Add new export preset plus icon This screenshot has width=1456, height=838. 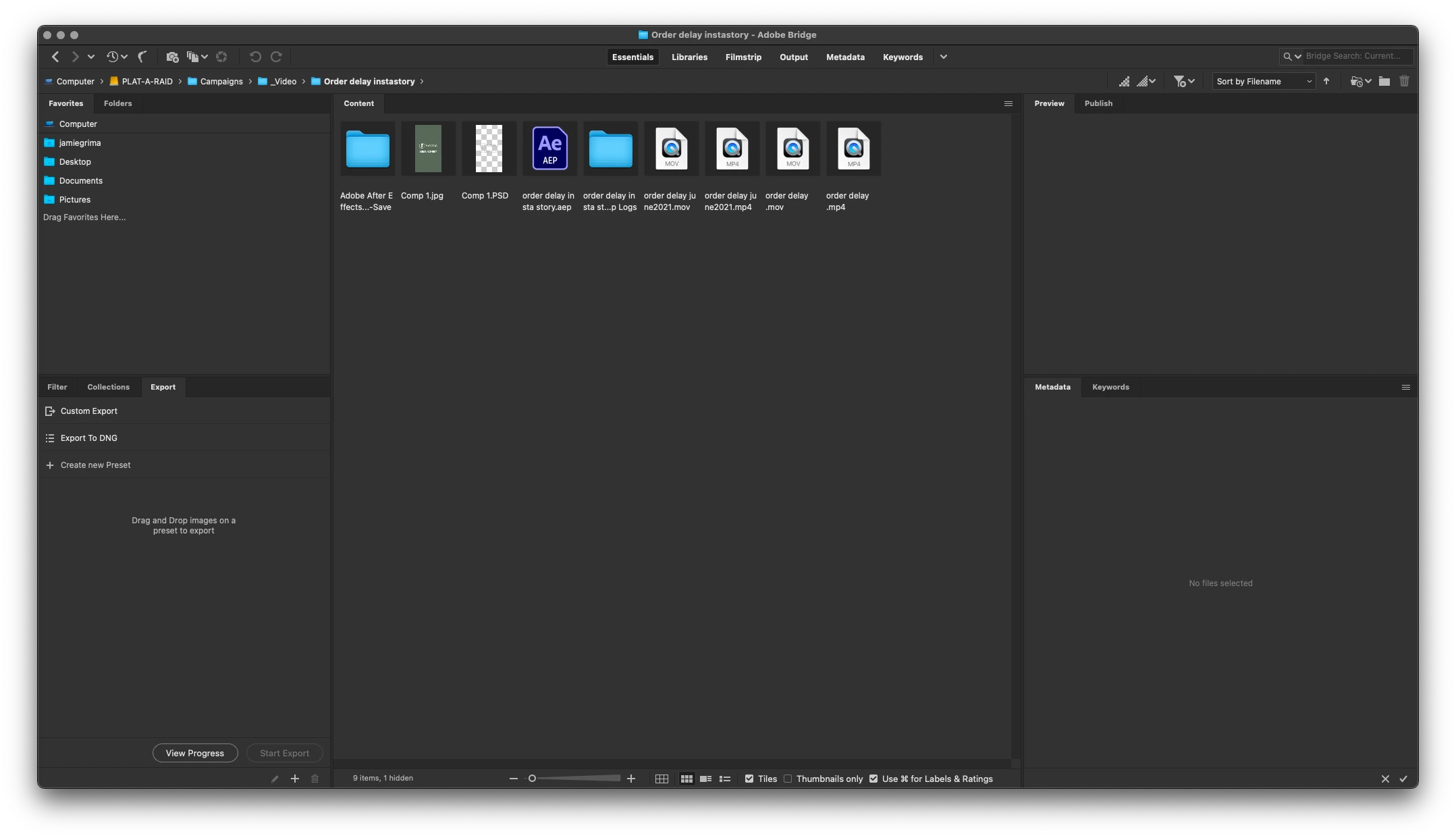click(295, 779)
